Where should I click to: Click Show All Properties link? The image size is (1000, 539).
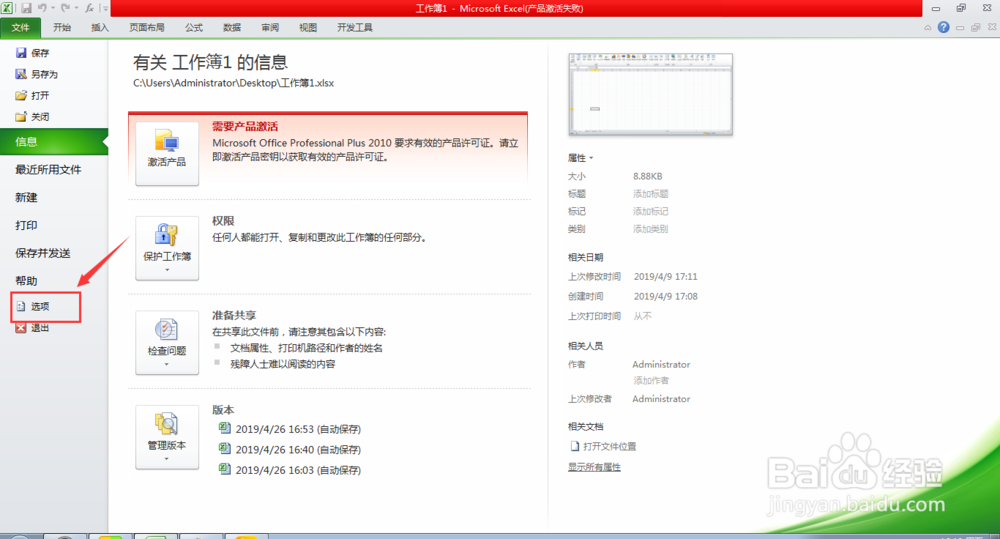pos(594,468)
